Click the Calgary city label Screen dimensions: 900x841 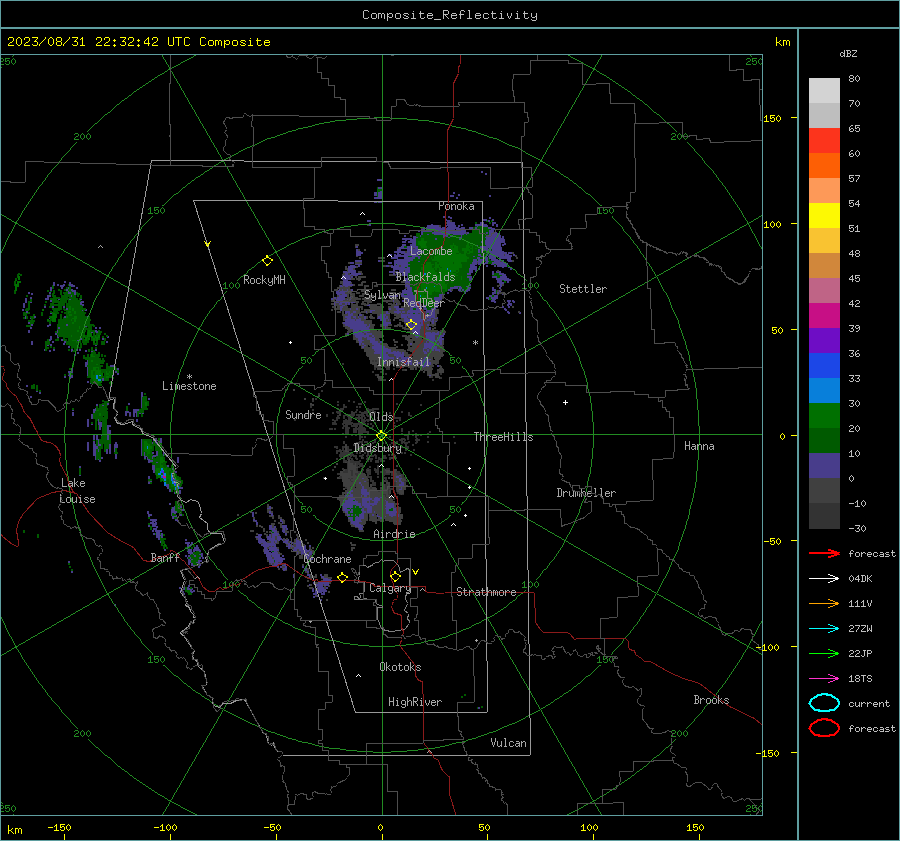pyautogui.click(x=390, y=588)
